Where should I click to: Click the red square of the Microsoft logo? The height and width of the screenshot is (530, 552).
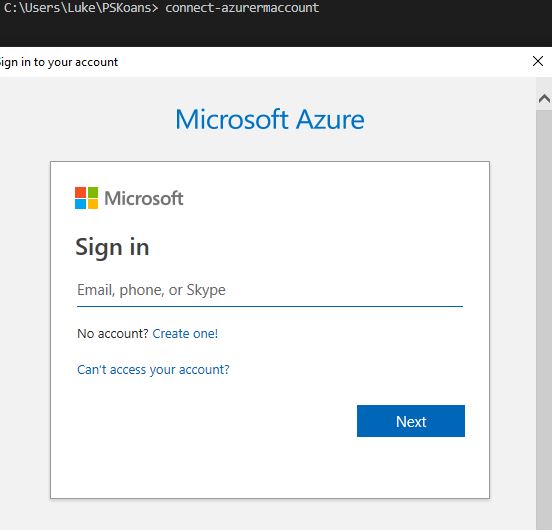[80, 192]
